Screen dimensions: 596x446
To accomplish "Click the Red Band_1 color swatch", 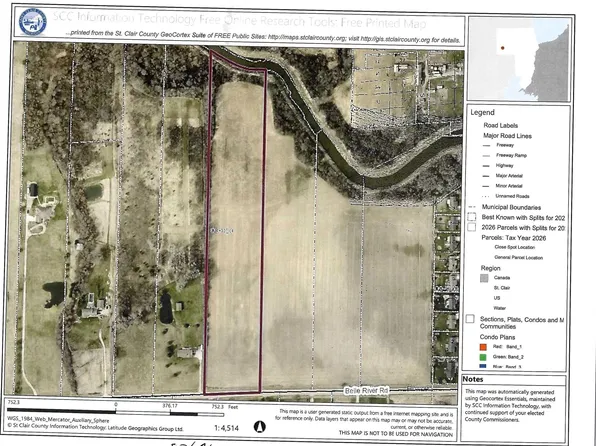I will 483,347.
